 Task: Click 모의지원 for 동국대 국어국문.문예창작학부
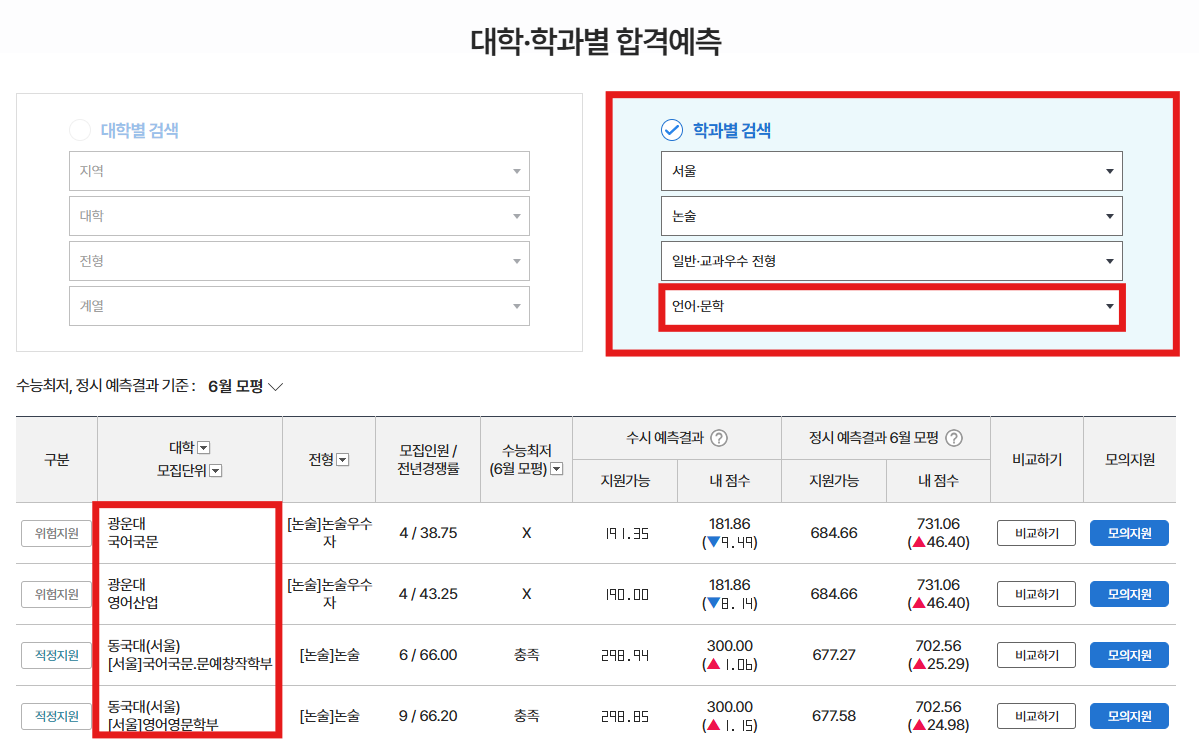tap(1129, 655)
